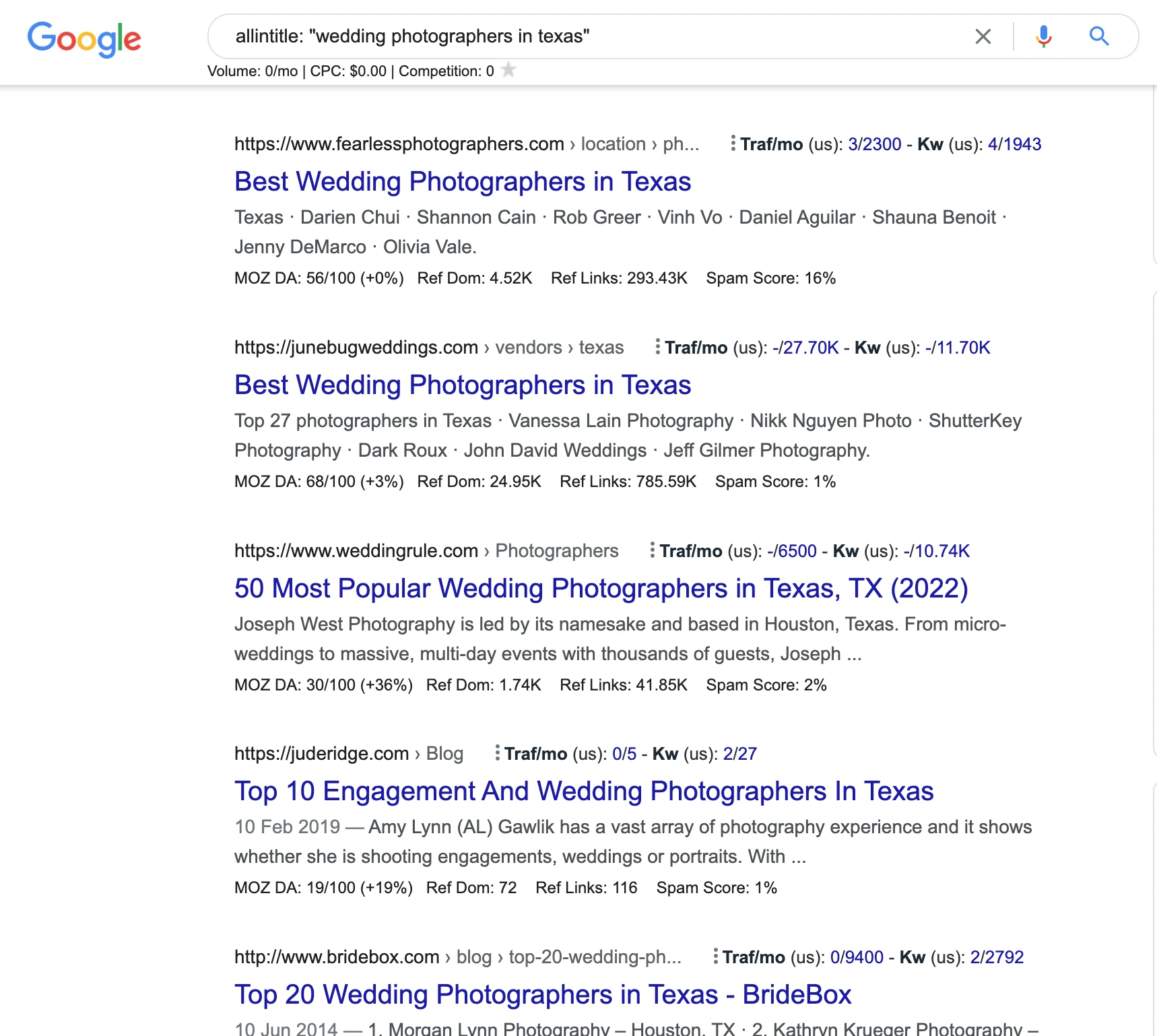1157x1036 pixels.
Task: Click "Ref Links: 293.43K" text
Action: (619, 278)
